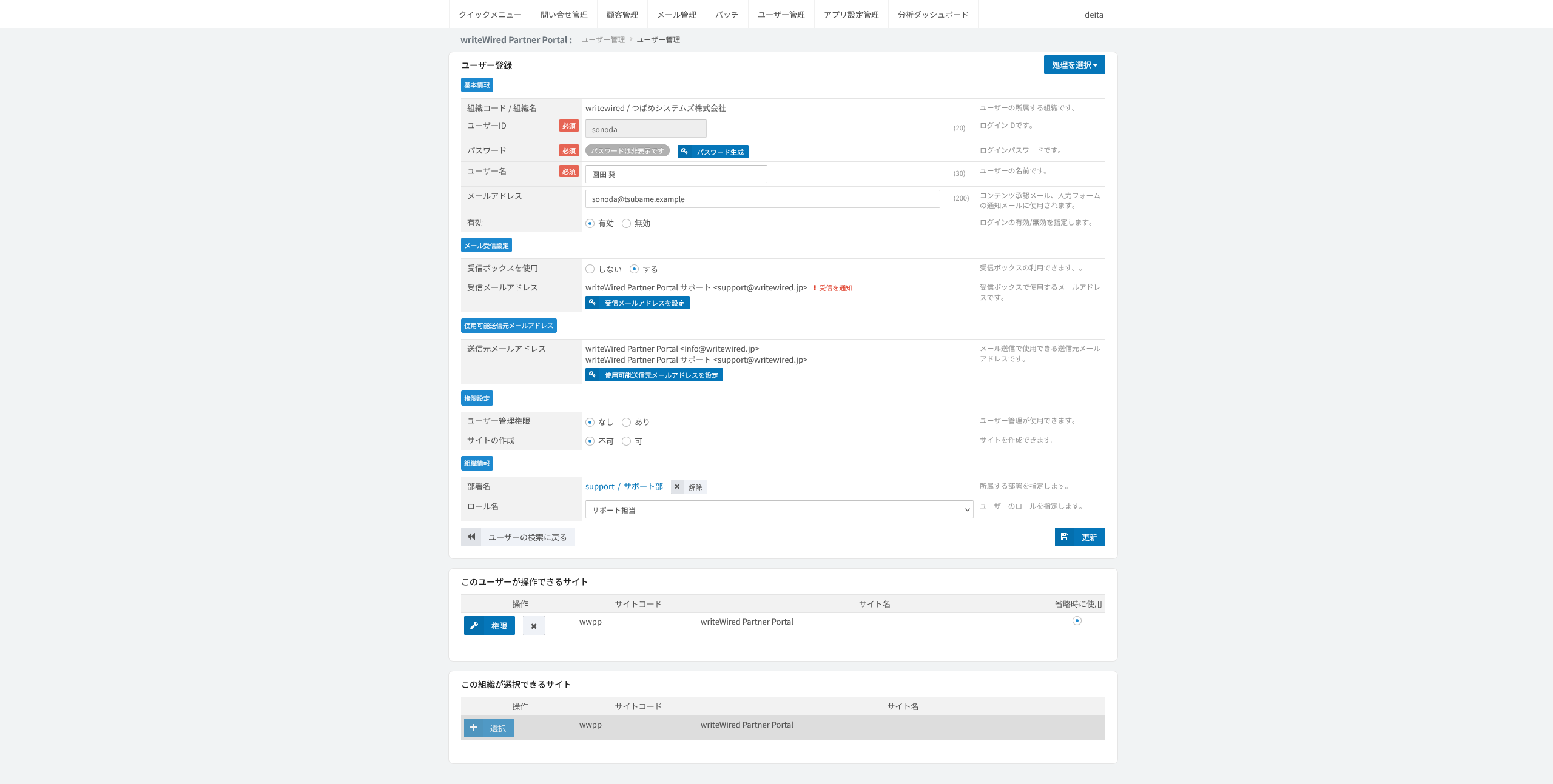Select the 無効 radio button
1553x784 pixels.
pyautogui.click(x=626, y=224)
